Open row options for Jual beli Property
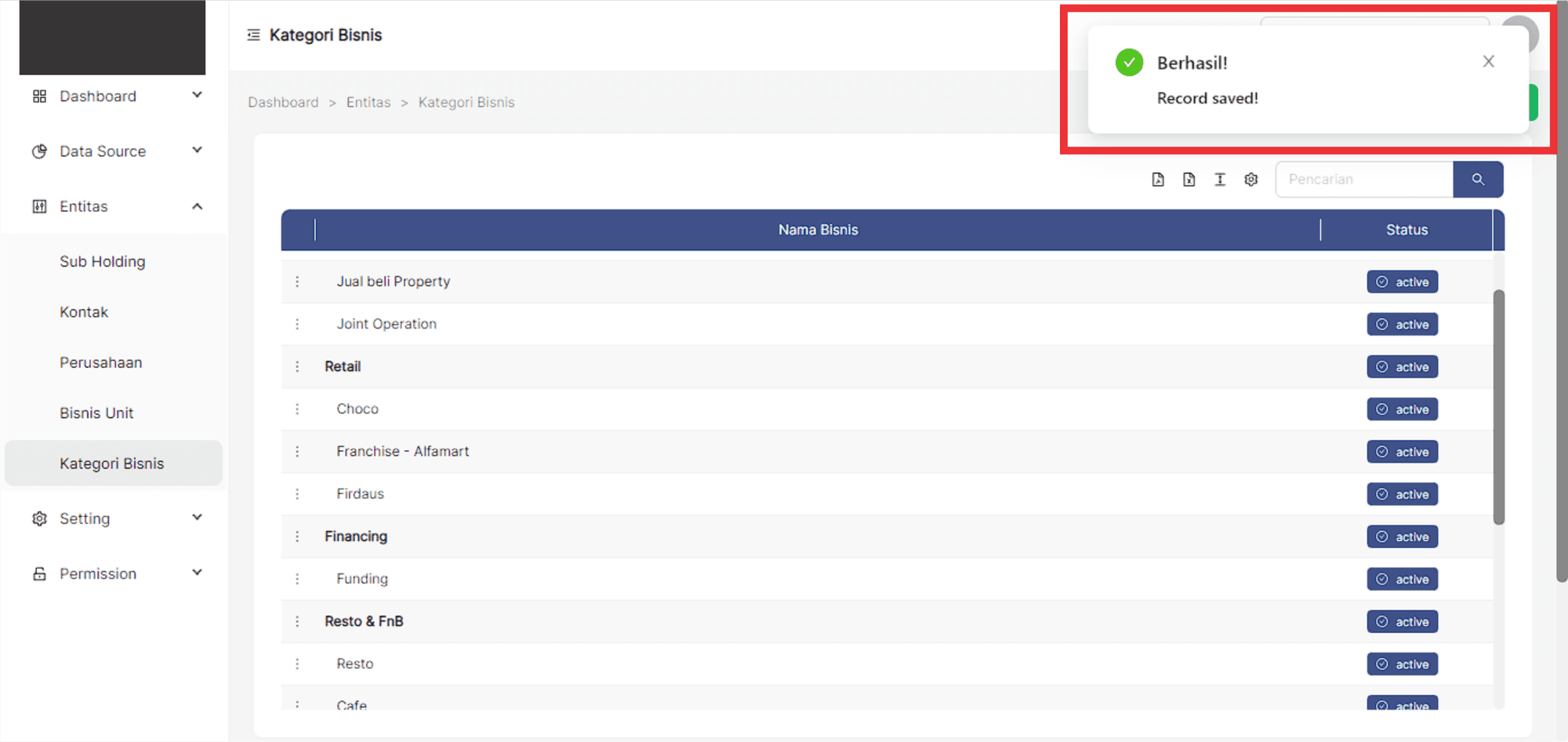1568x742 pixels. point(297,282)
